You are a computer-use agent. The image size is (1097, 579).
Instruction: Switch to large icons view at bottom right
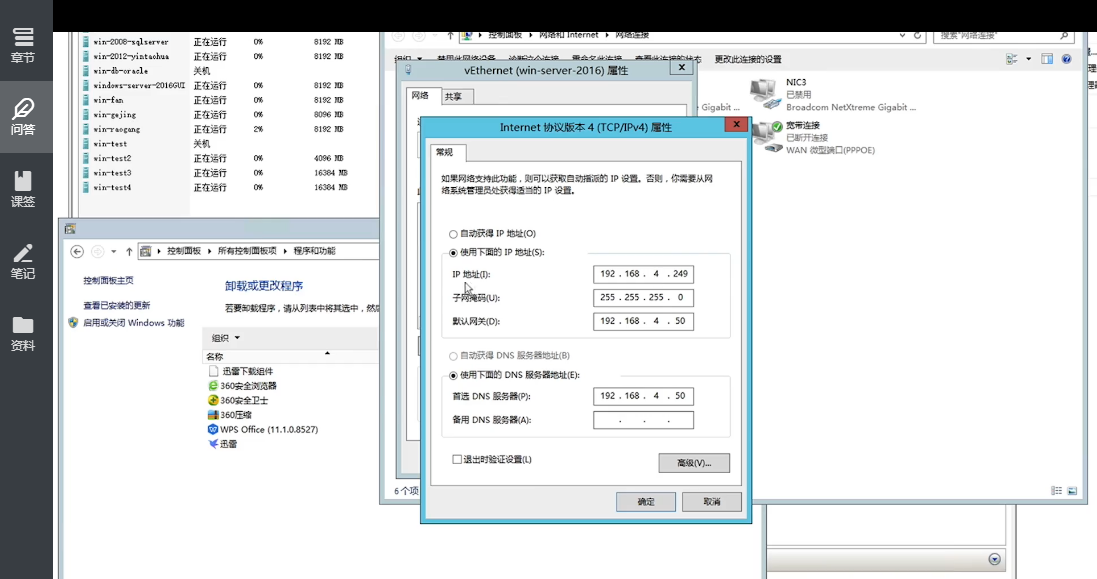(1073, 491)
